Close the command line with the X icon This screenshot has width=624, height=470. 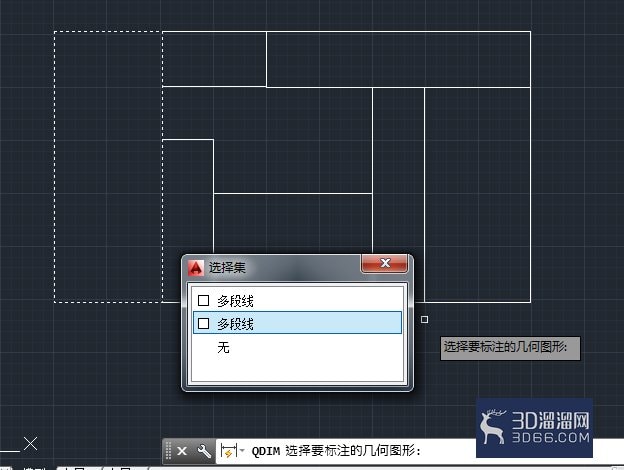coord(182,451)
